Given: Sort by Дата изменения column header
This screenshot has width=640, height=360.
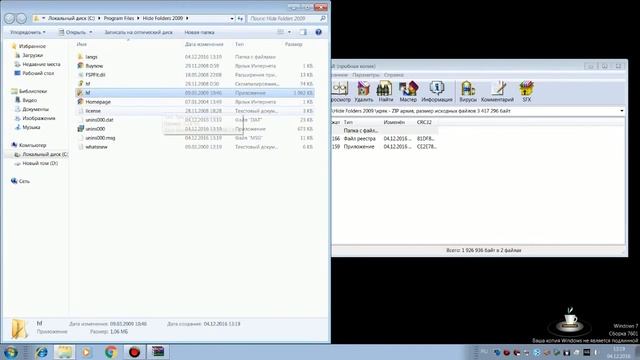Looking at the screenshot, I should 204,44.
